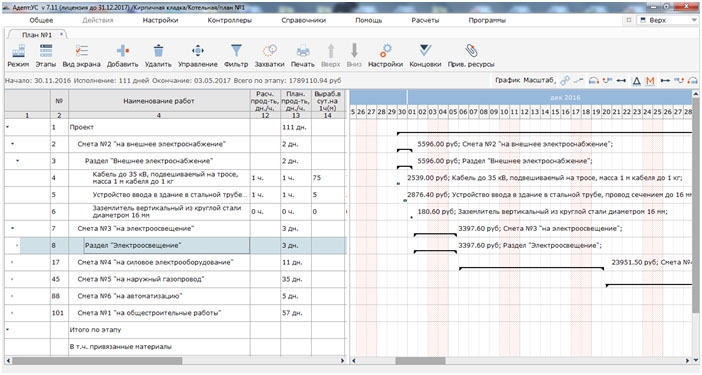Select row Кабель до 35 кВ
Image resolution: width=702 pixels, height=375 pixels.
[x=175, y=178]
